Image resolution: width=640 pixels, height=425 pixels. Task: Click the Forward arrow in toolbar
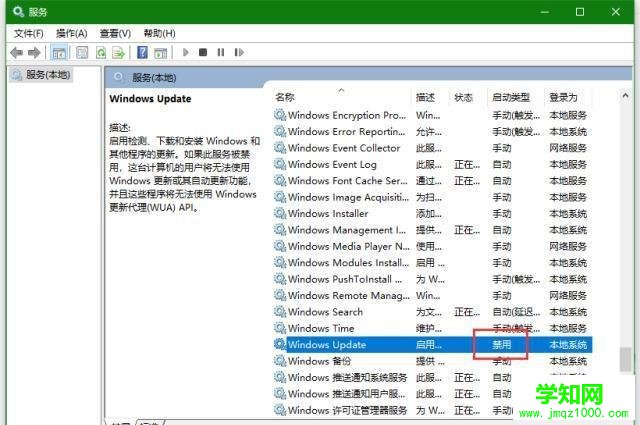point(34,53)
